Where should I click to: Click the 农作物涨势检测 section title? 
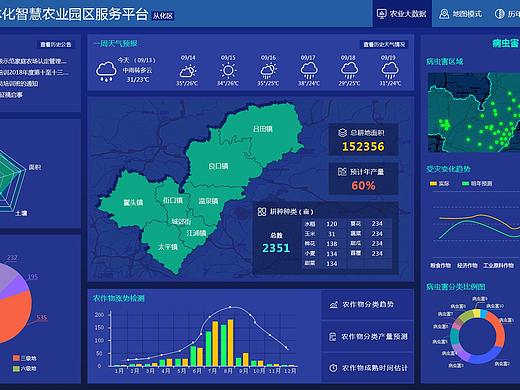(x=119, y=298)
